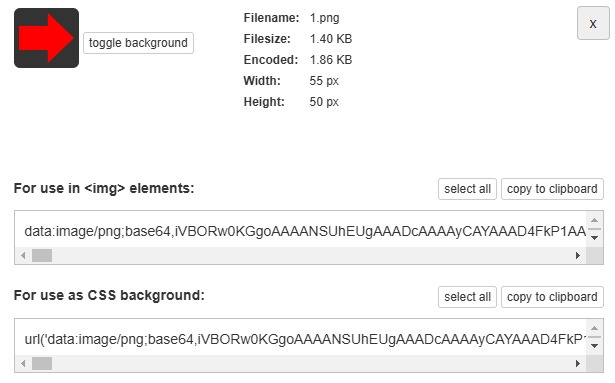Click up scroll arrow of img code box
This screenshot has height=383, width=615.
pyautogui.click(x=595, y=220)
